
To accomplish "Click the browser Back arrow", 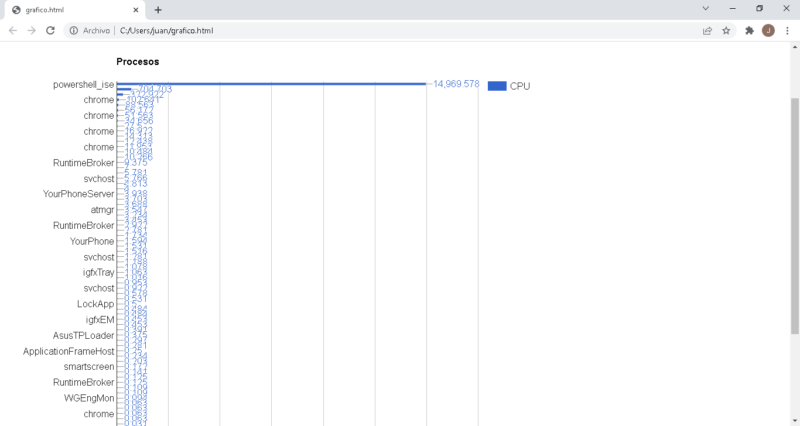I will click(x=13, y=30).
